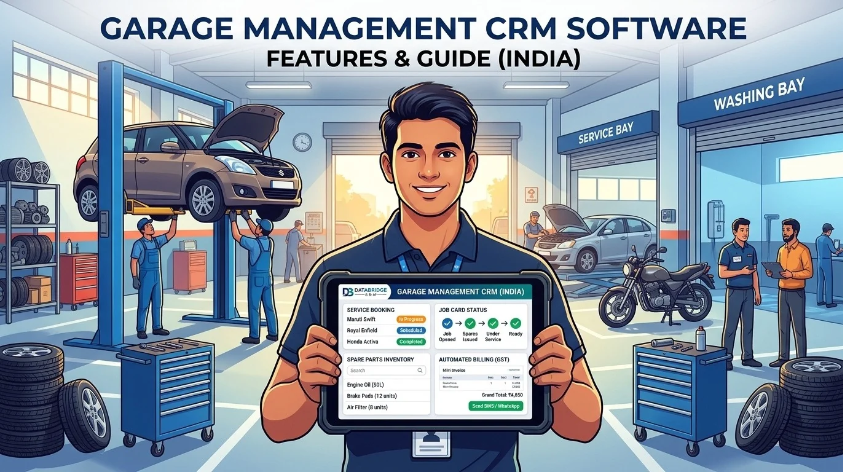Click the Features & Guide (India) subtitle
The height and width of the screenshot is (472, 843).
[423, 58]
